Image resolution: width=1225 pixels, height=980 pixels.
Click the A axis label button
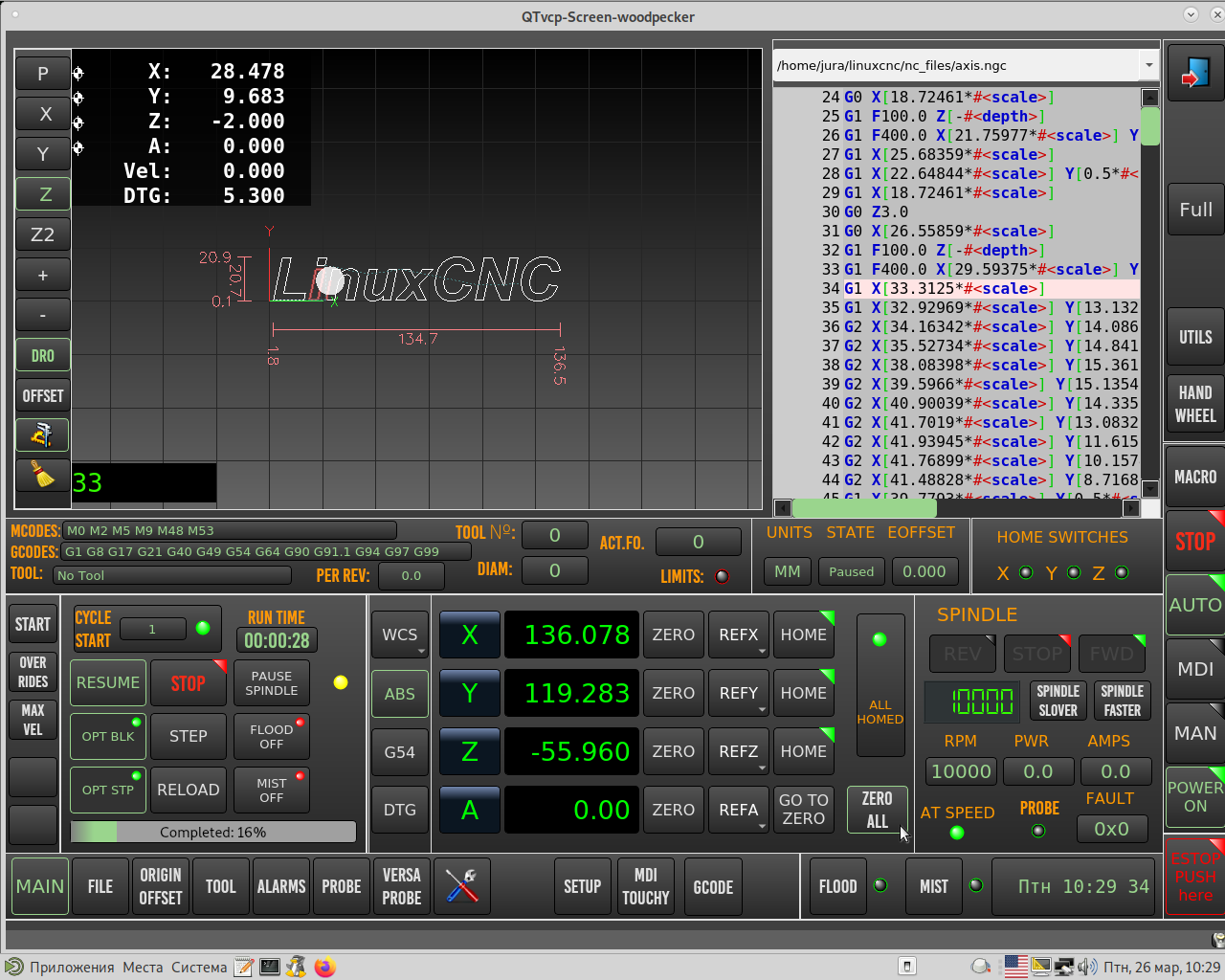[470, 810]
